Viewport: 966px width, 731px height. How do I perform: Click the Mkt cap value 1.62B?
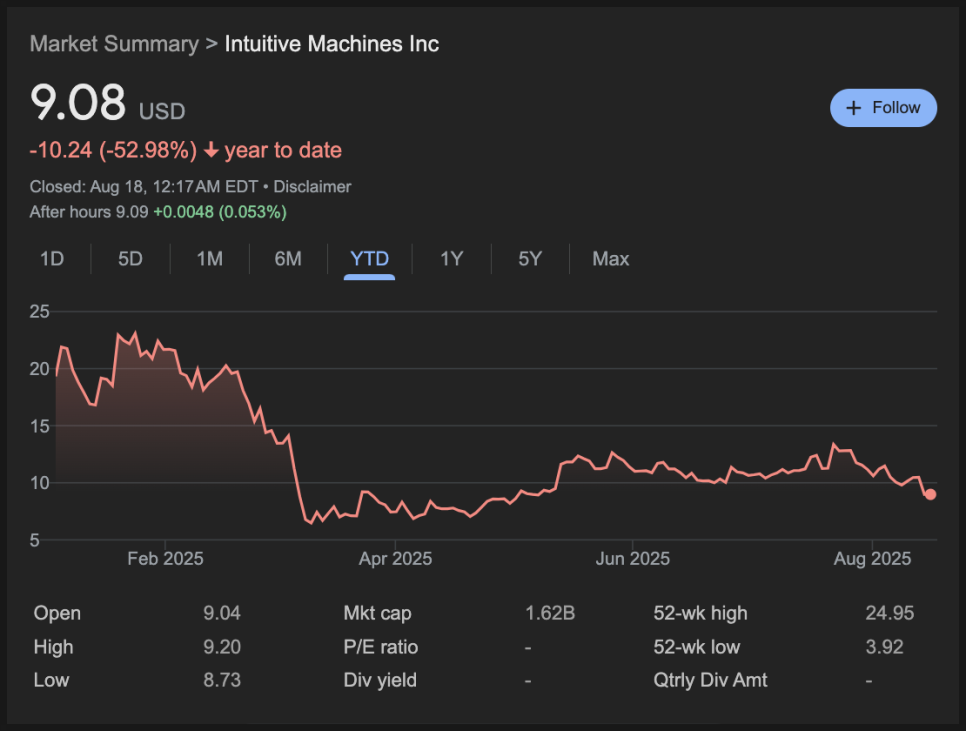[550, 613]
